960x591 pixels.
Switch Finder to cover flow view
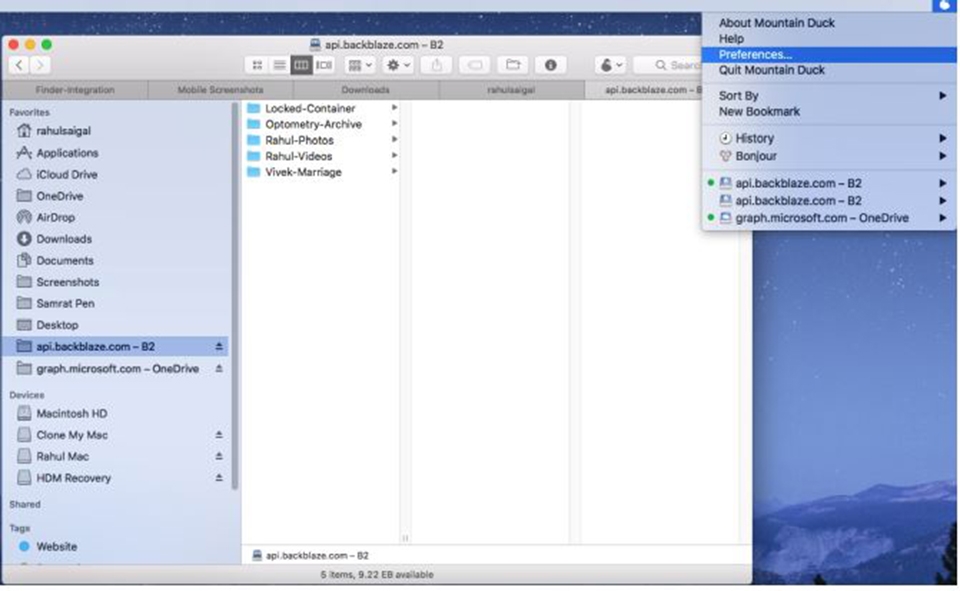pos(324,65)
